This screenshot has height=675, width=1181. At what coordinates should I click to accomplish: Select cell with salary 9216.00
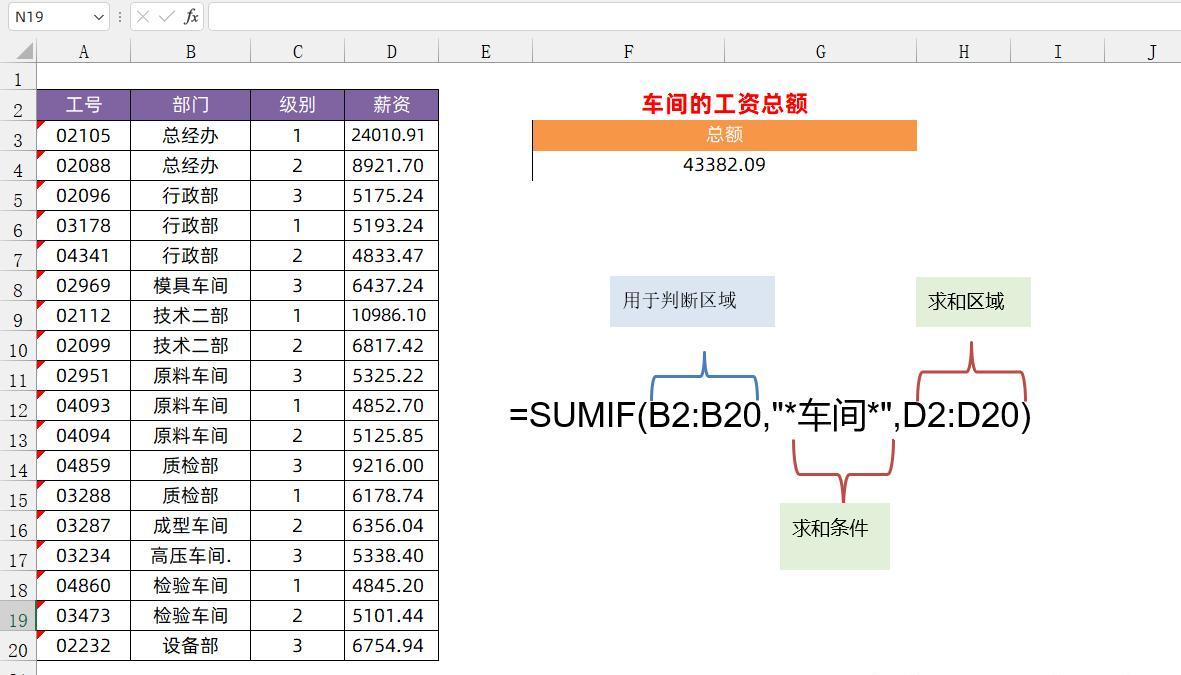pyautogui.click(x=392, y=466)
